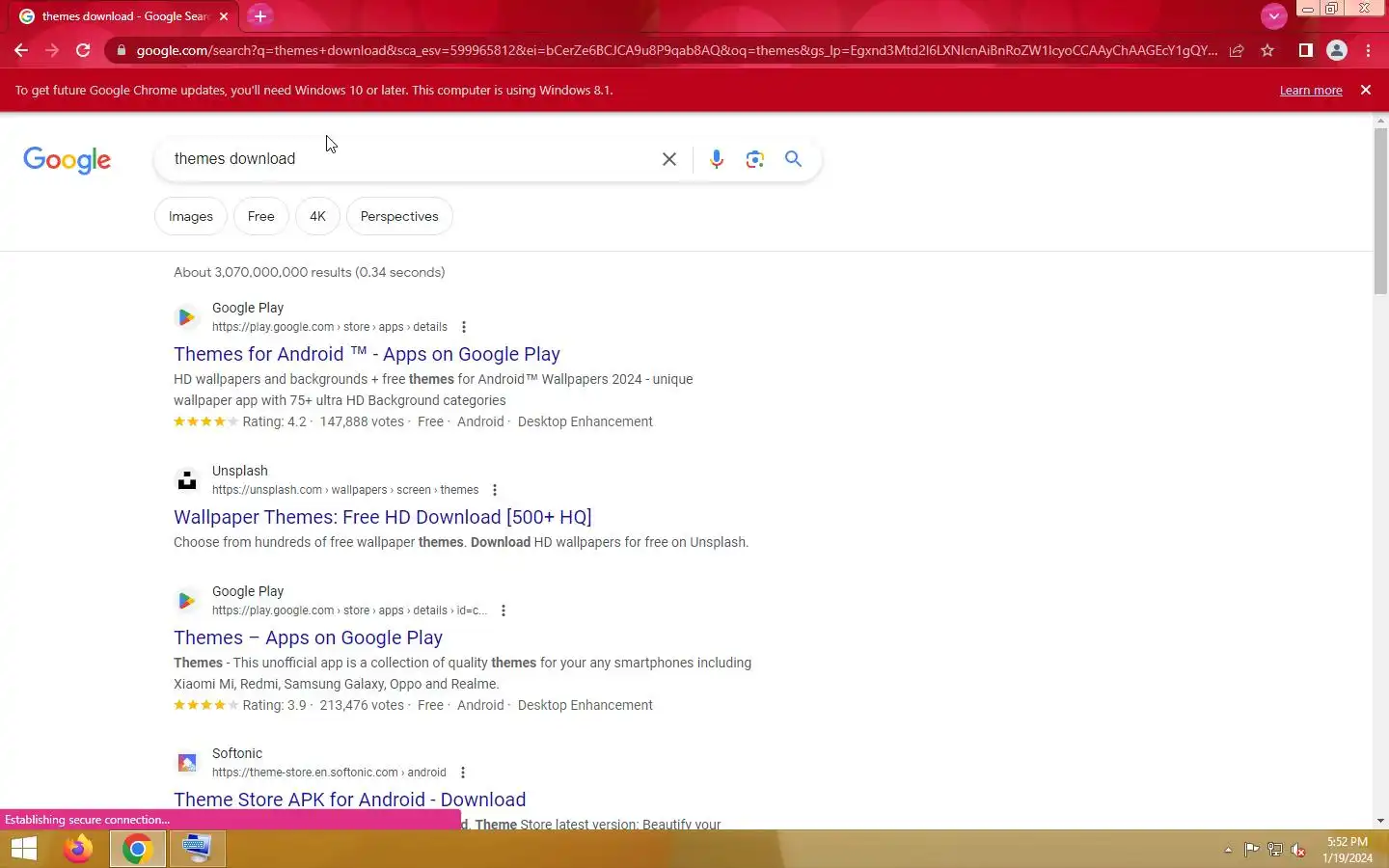Click the results count text About 3,070,000,000
The height and width of the screenshot is (868, 1389).
pos(309,272)
